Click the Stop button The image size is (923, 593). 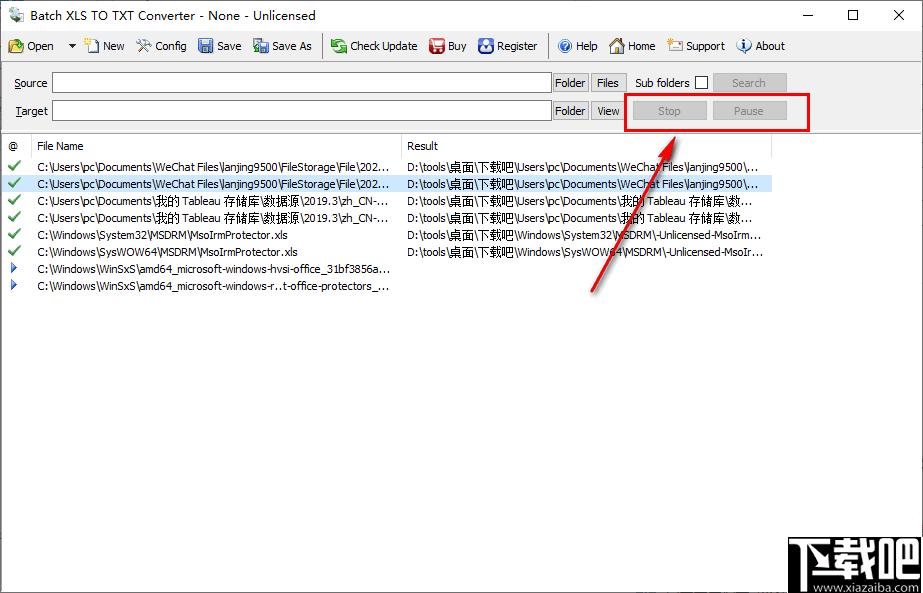coord(669,111)
